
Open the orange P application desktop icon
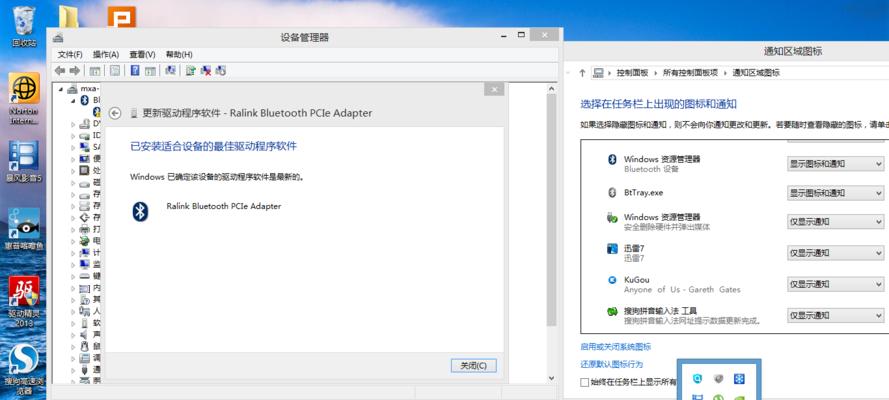122,17
